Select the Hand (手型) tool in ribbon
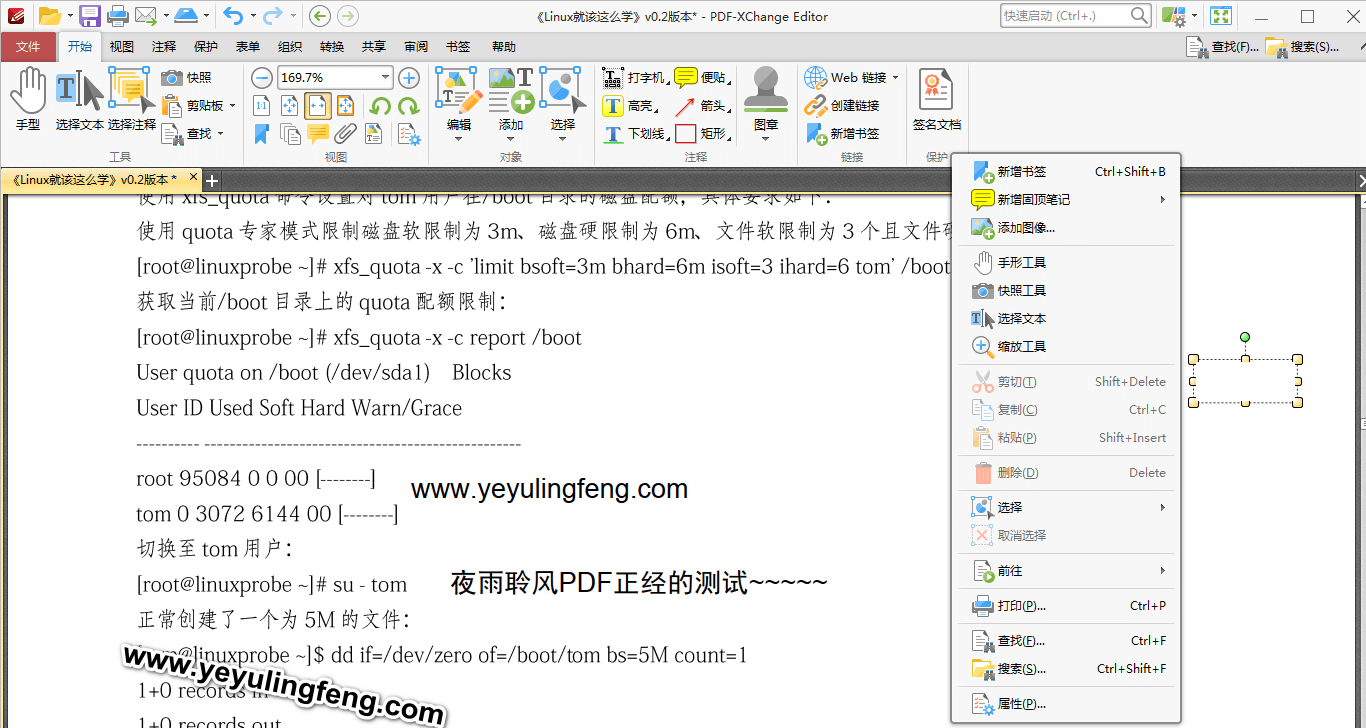The width and height of the screenshot is (1366, 728). point(28,100)
